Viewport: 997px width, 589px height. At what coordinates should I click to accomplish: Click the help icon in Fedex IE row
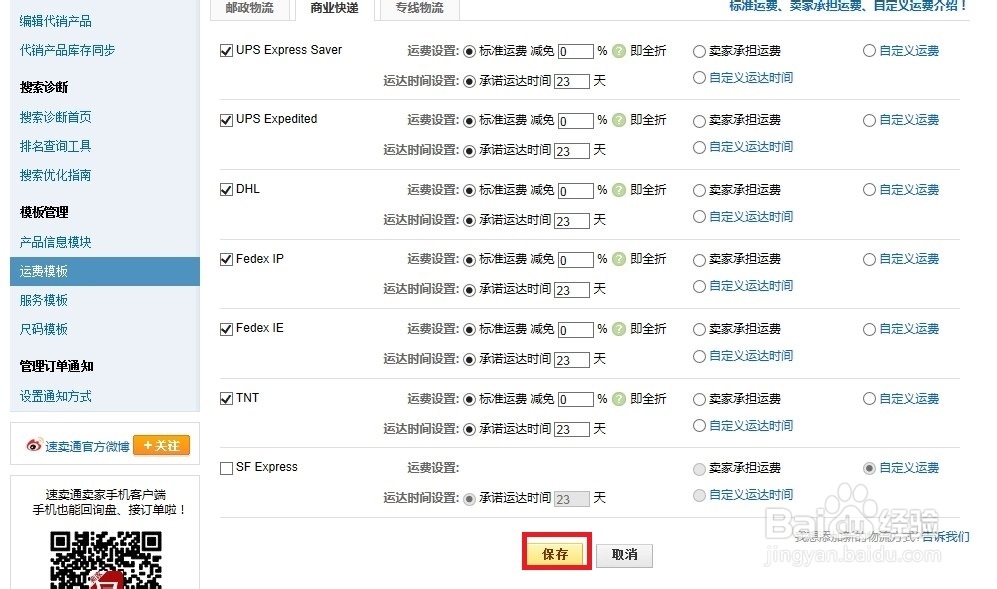[619, 329]
